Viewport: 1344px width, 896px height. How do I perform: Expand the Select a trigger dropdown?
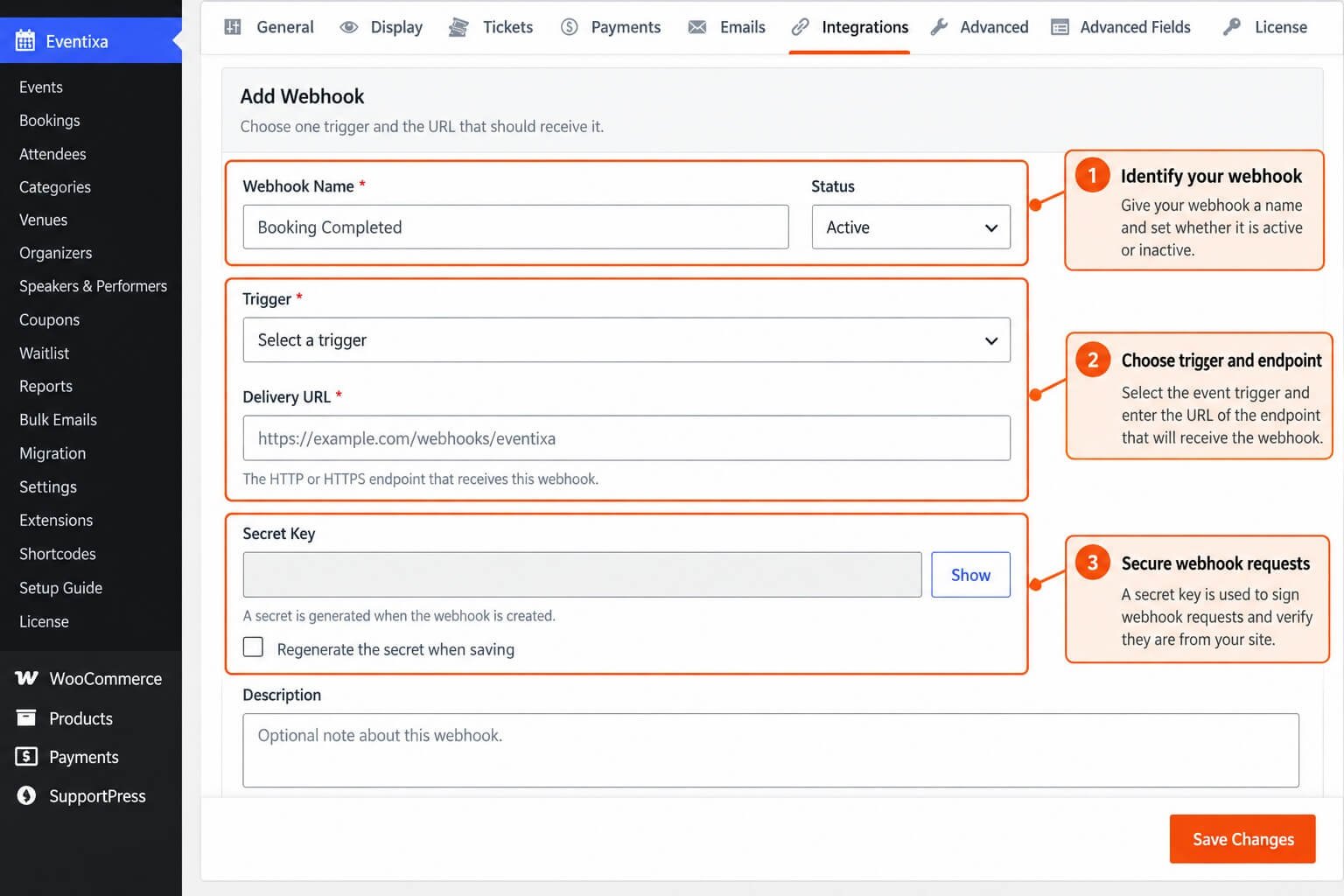tap(626, 340)
